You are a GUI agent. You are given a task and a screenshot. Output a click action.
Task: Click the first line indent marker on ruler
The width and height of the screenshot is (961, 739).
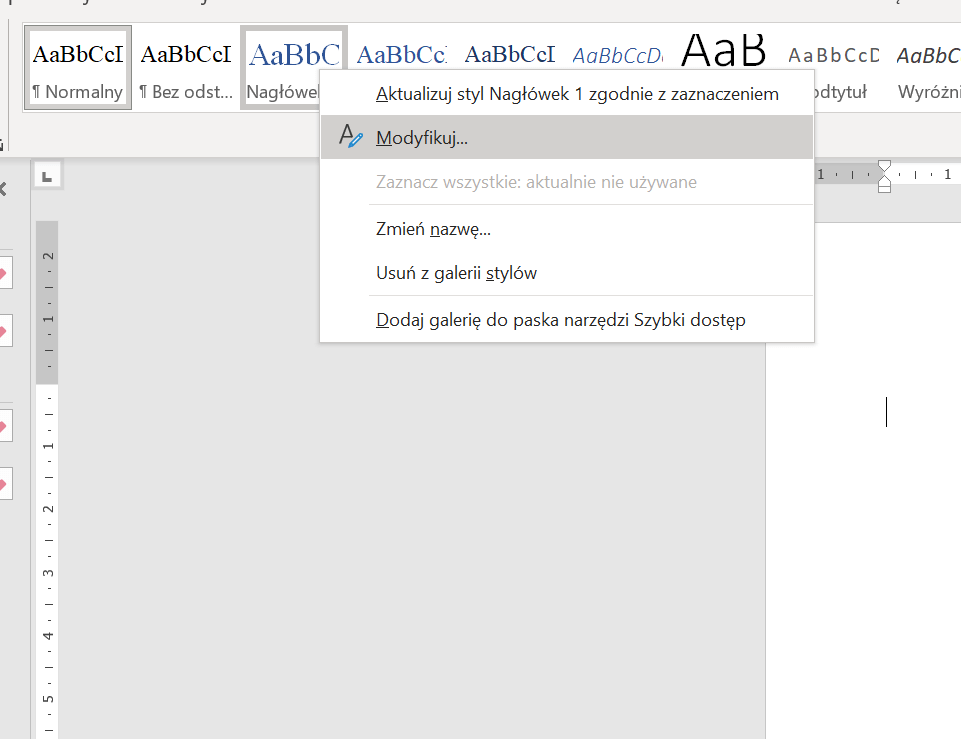click(884, 165)
